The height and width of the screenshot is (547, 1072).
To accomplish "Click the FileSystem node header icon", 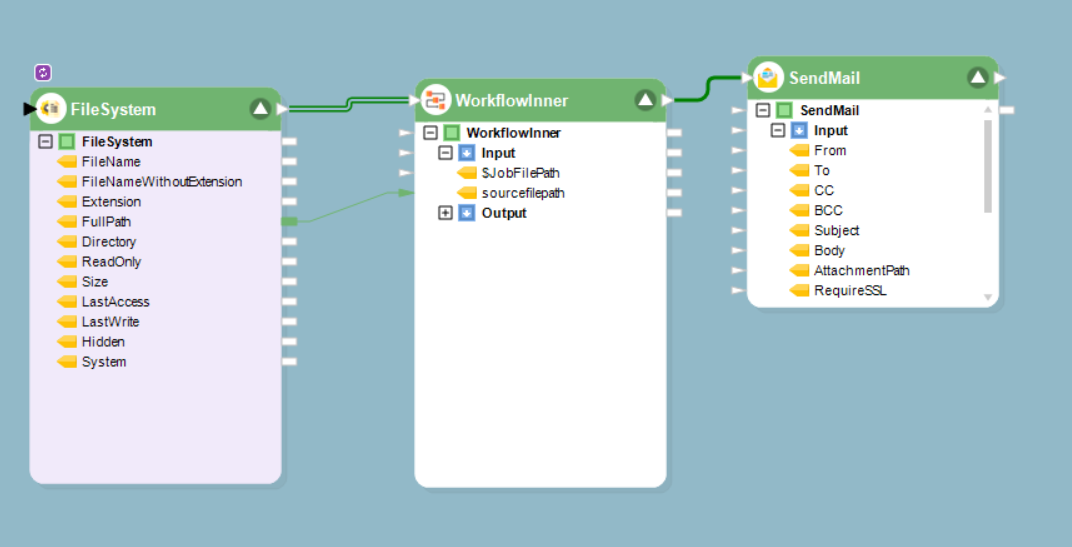I will 51,109.
